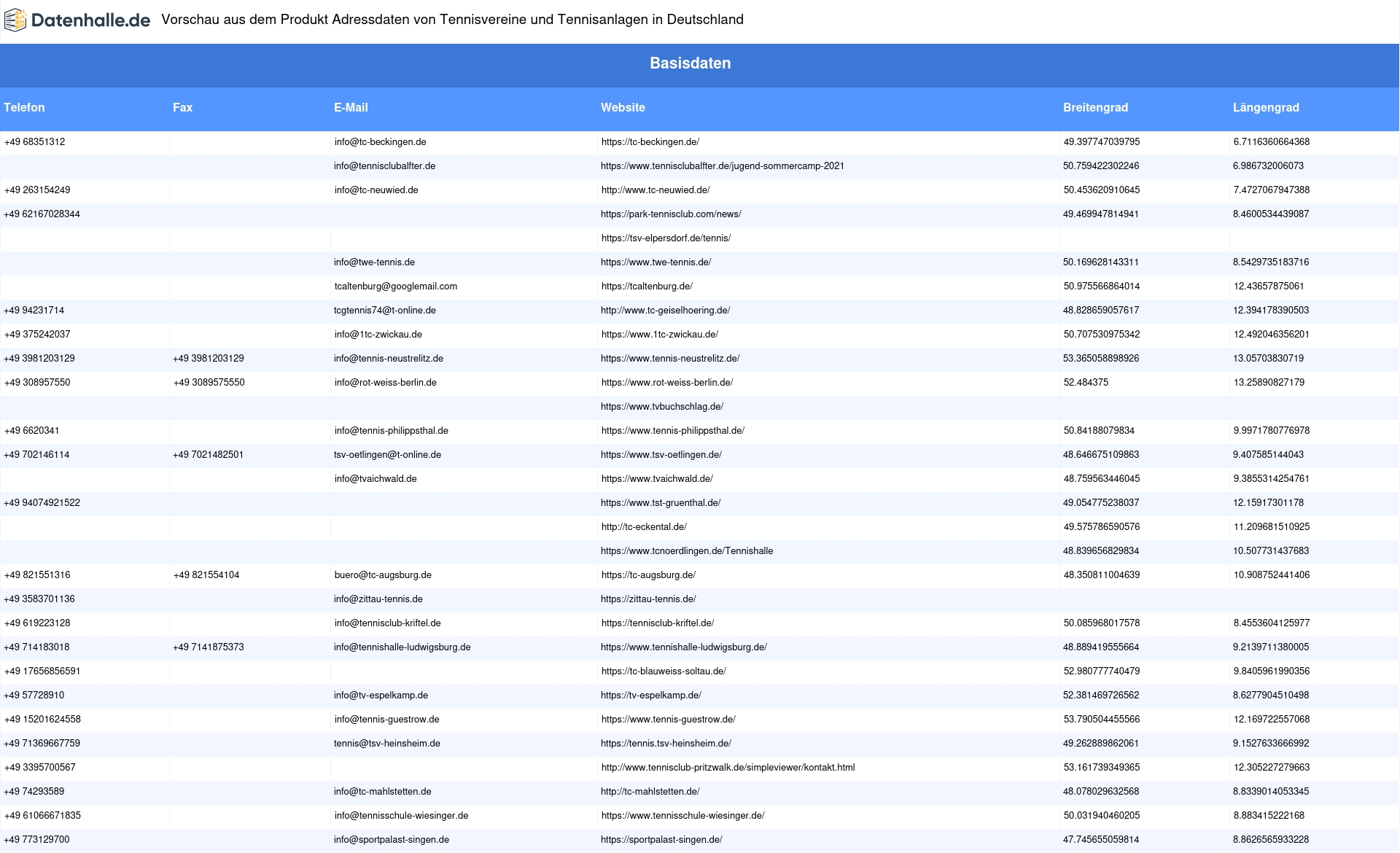This screenshot has width=1400, height=853.
Task: Select phone +49 6620341
Action: 32,431
